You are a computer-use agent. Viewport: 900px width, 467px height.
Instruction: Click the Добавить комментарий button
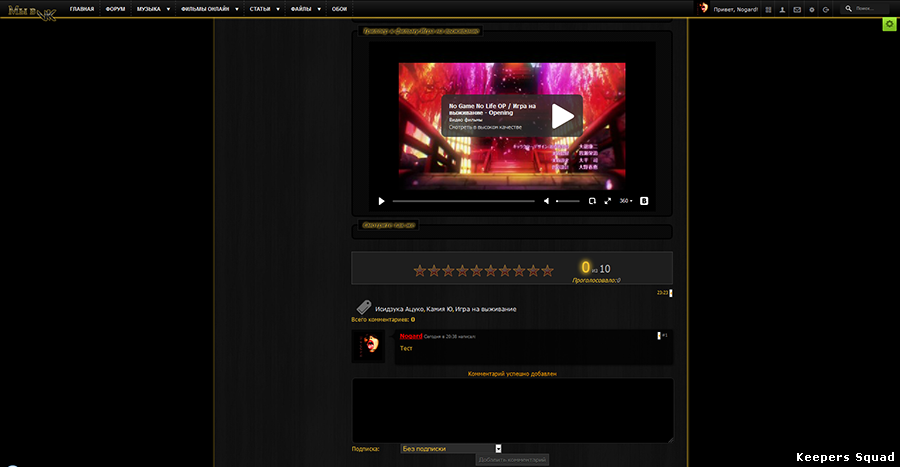click(513, 460)
